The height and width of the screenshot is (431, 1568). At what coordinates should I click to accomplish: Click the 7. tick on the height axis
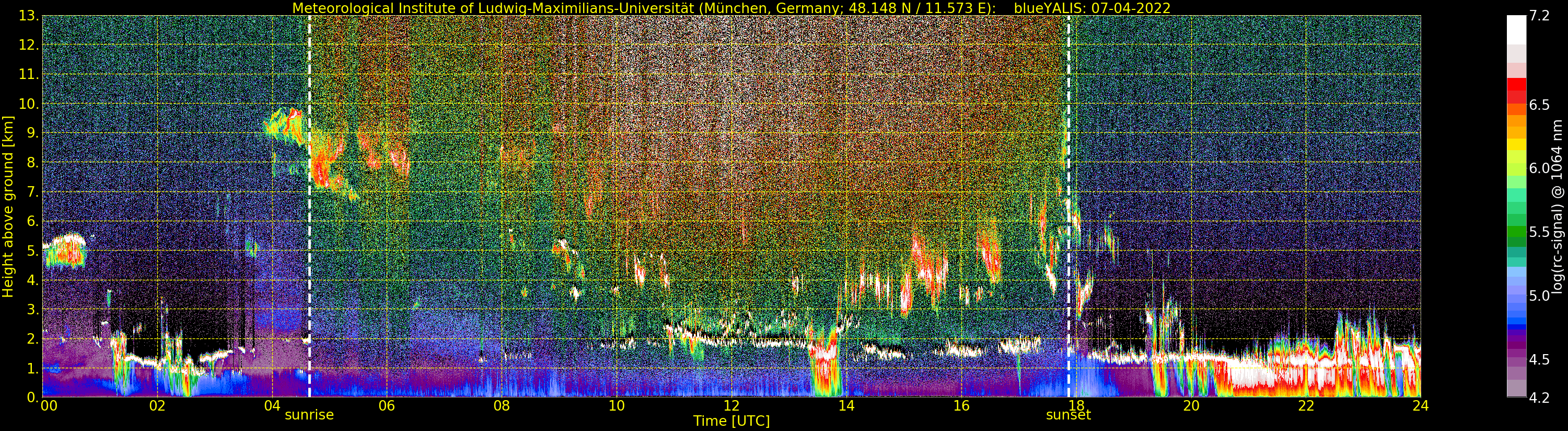point(32,192)
